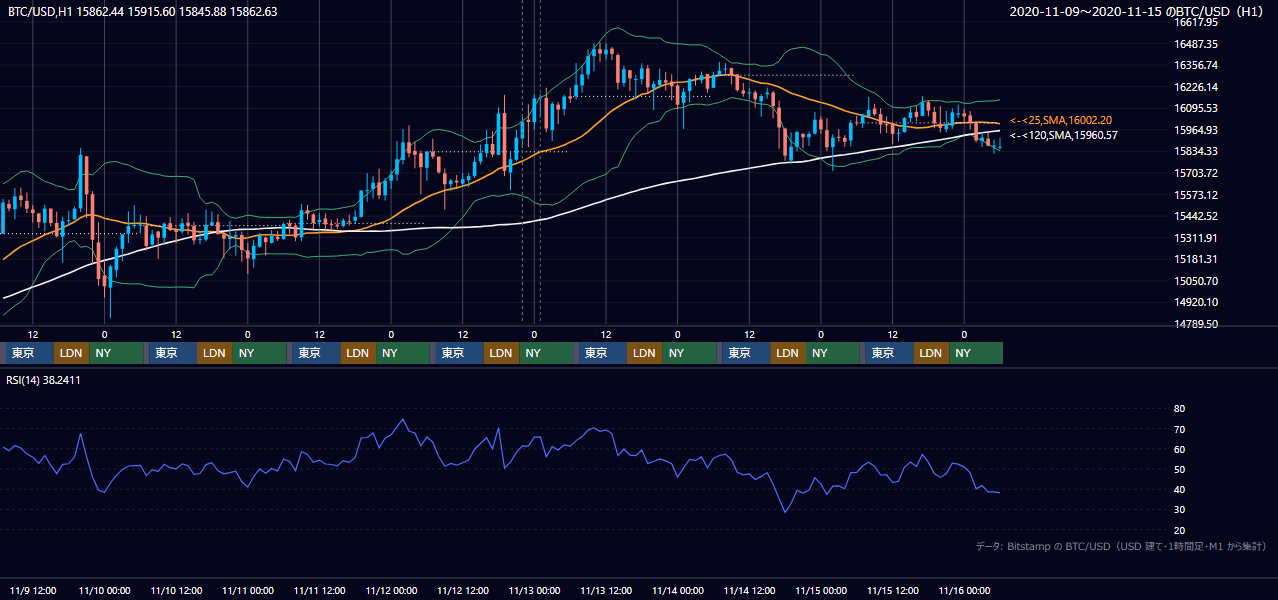Click the 11/15 12:00 time label

893,591
